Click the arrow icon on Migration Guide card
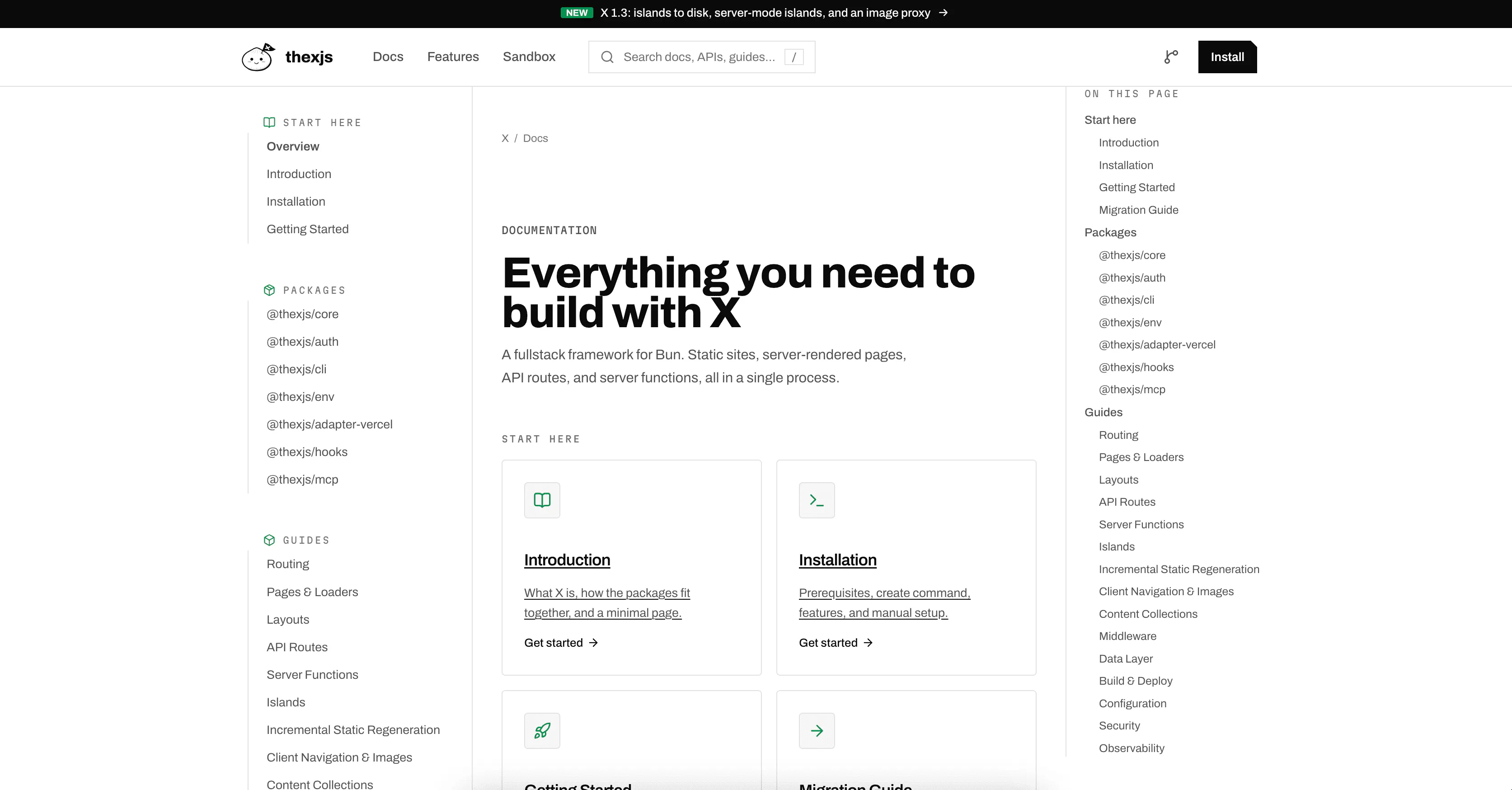Image resolution: width=1512 pixels, height=790 pixels. click(x=817, y=731)
